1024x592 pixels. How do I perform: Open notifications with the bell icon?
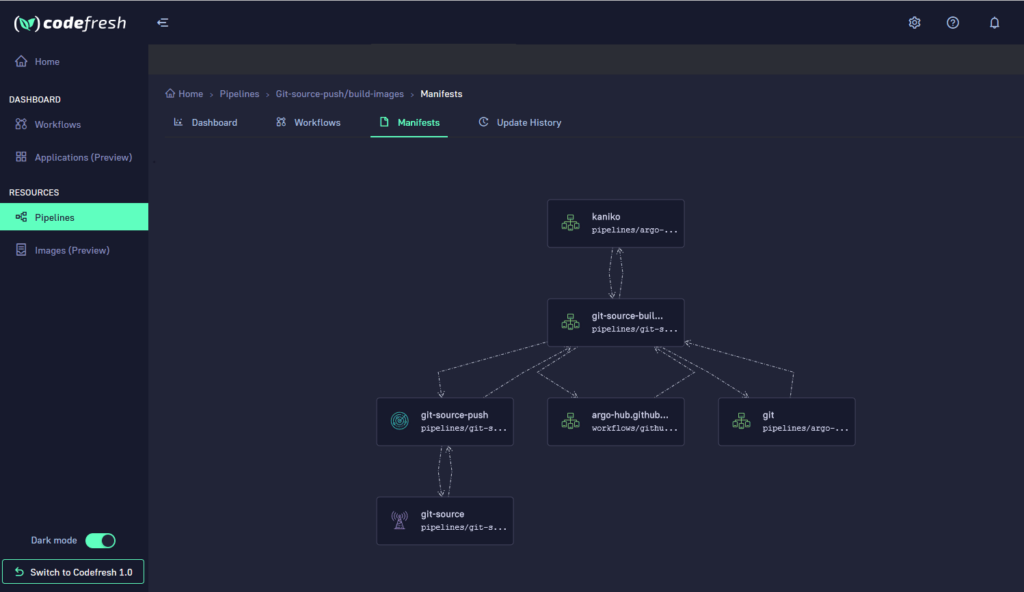[995, 21]
